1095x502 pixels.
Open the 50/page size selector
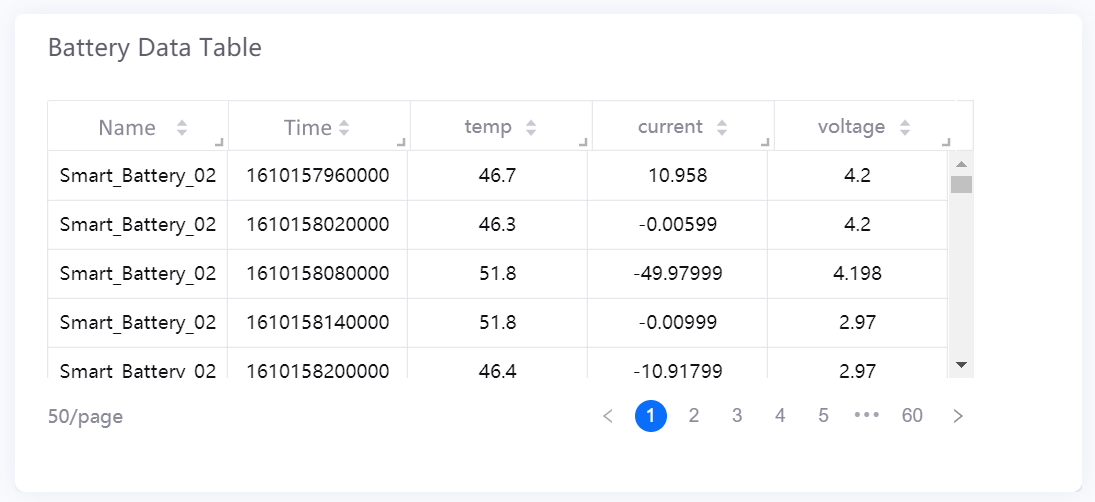86,416
